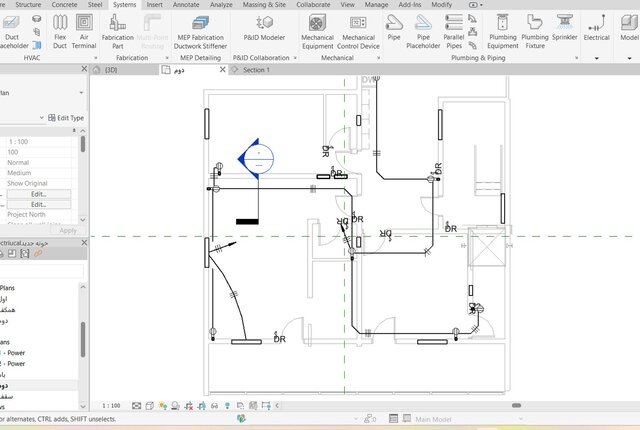Viewport: 640px width, 430px height.
Task: Open the Massing & Site tab
Action: (264, 5)
